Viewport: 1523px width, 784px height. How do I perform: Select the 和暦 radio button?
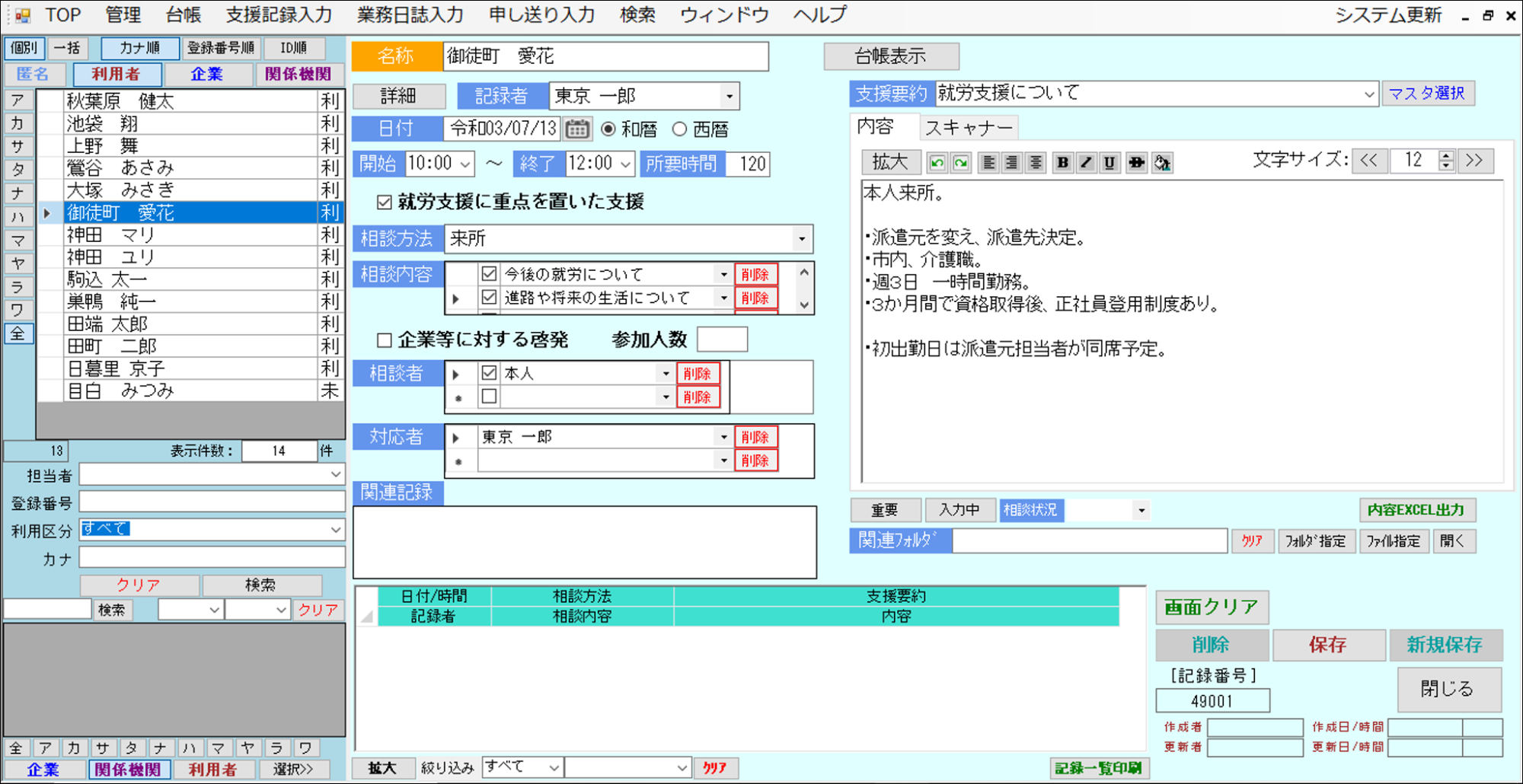click(x=608, y=129)
